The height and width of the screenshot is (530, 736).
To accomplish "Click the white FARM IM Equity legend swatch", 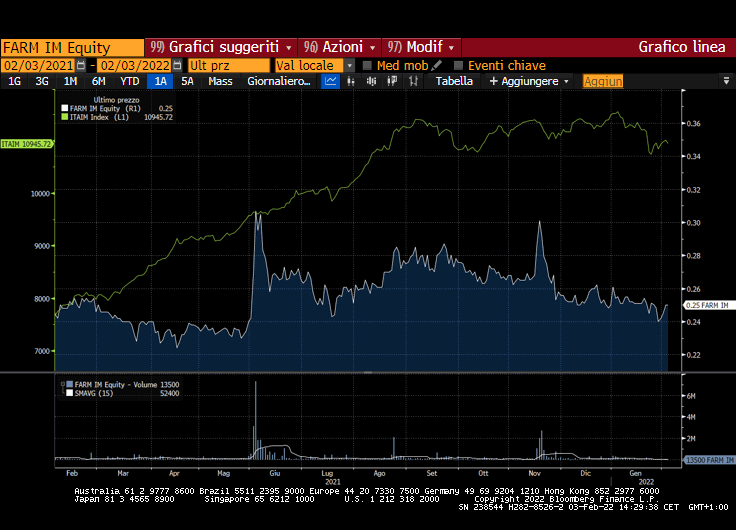I will [65, 108].
